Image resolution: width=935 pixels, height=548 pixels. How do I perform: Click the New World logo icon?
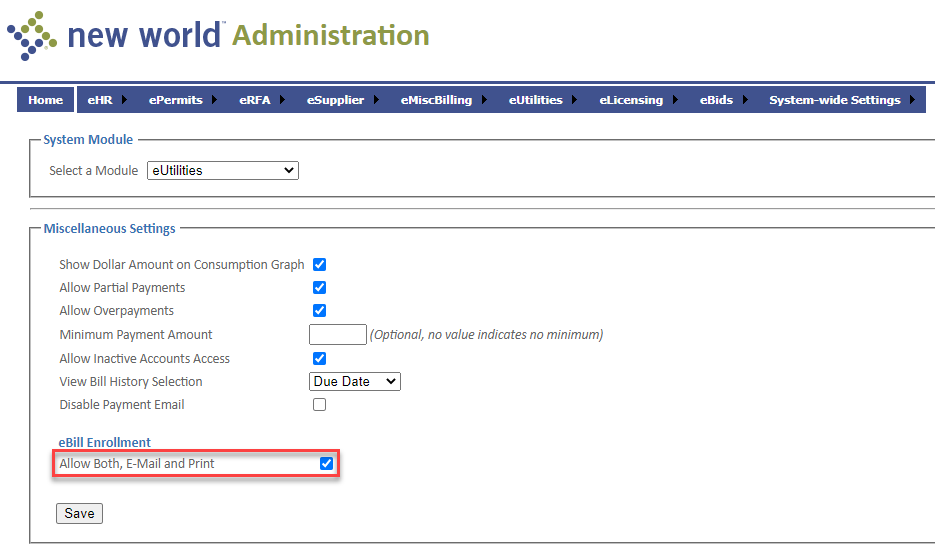click(31, 35)
